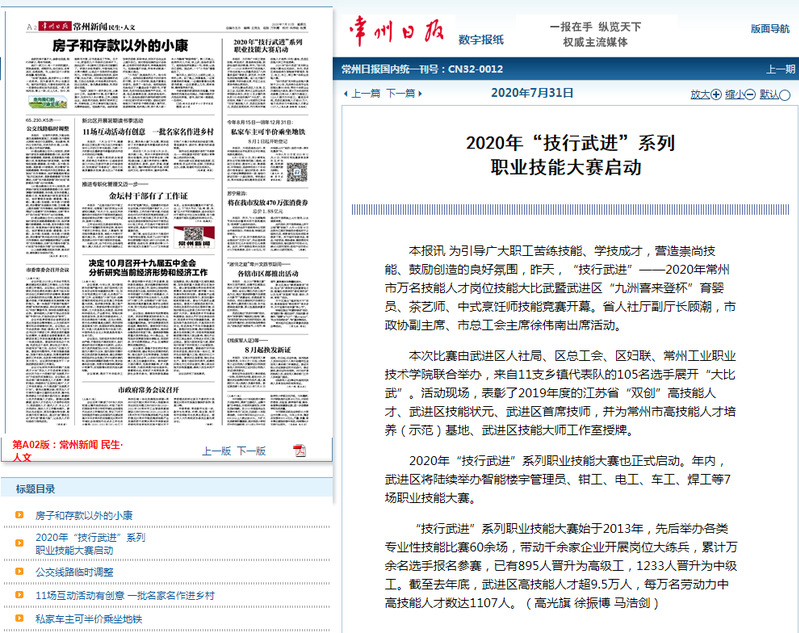
Task: Click paragraph starting 本报讯 为引导广大职工
Action: tap(561, 288)
